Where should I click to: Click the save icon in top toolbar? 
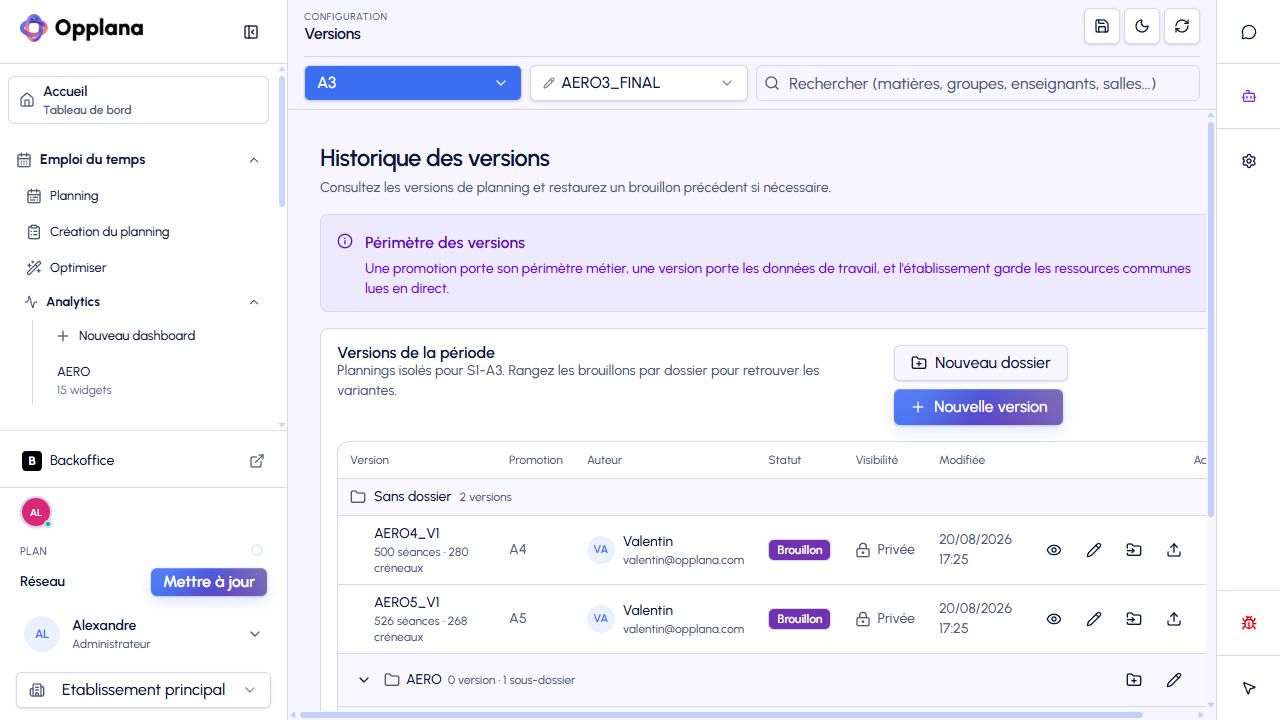[1102, 27]
